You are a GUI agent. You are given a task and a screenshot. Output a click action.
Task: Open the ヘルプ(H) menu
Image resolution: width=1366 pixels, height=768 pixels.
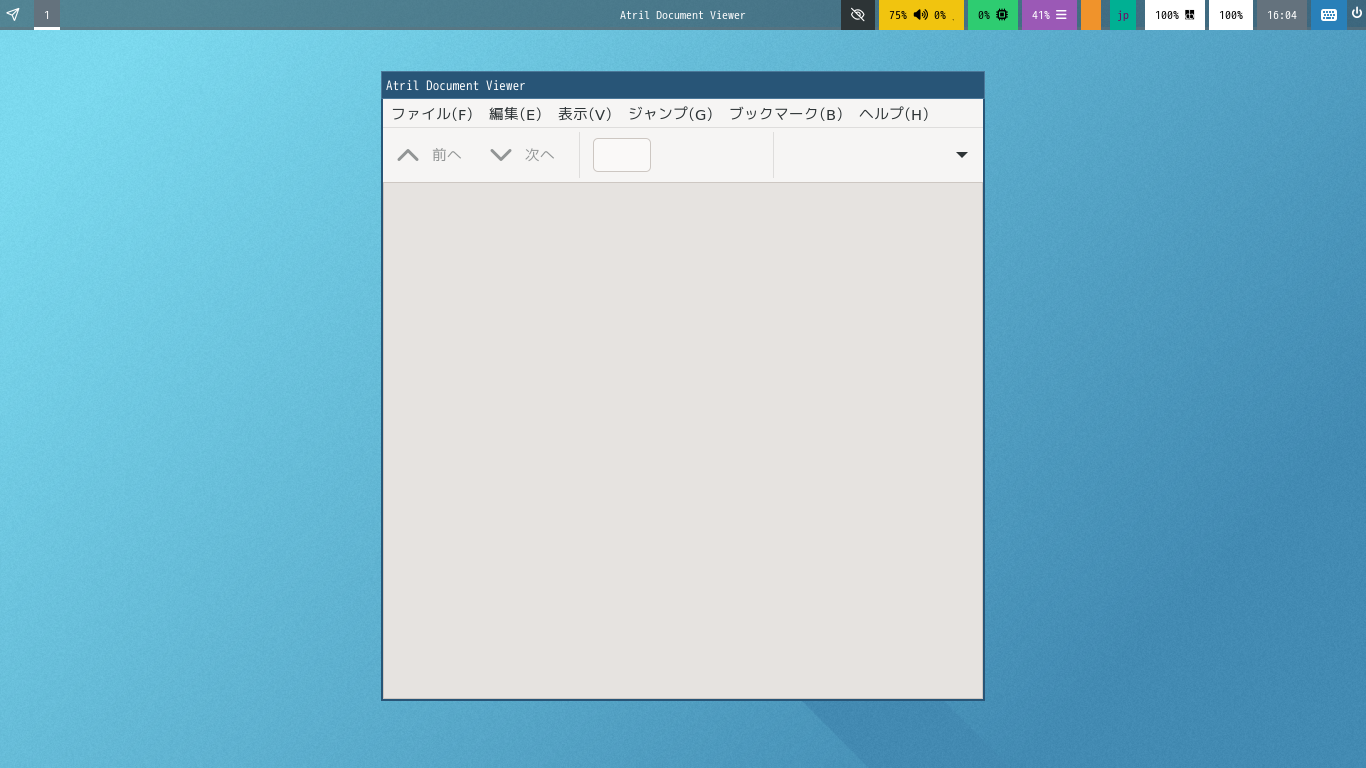tap(894, 114)
